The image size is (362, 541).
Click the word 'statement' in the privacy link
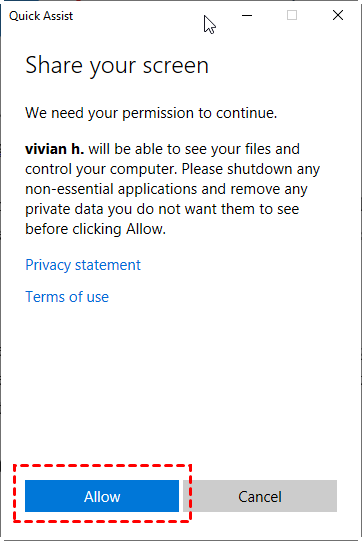pos(108,265)
